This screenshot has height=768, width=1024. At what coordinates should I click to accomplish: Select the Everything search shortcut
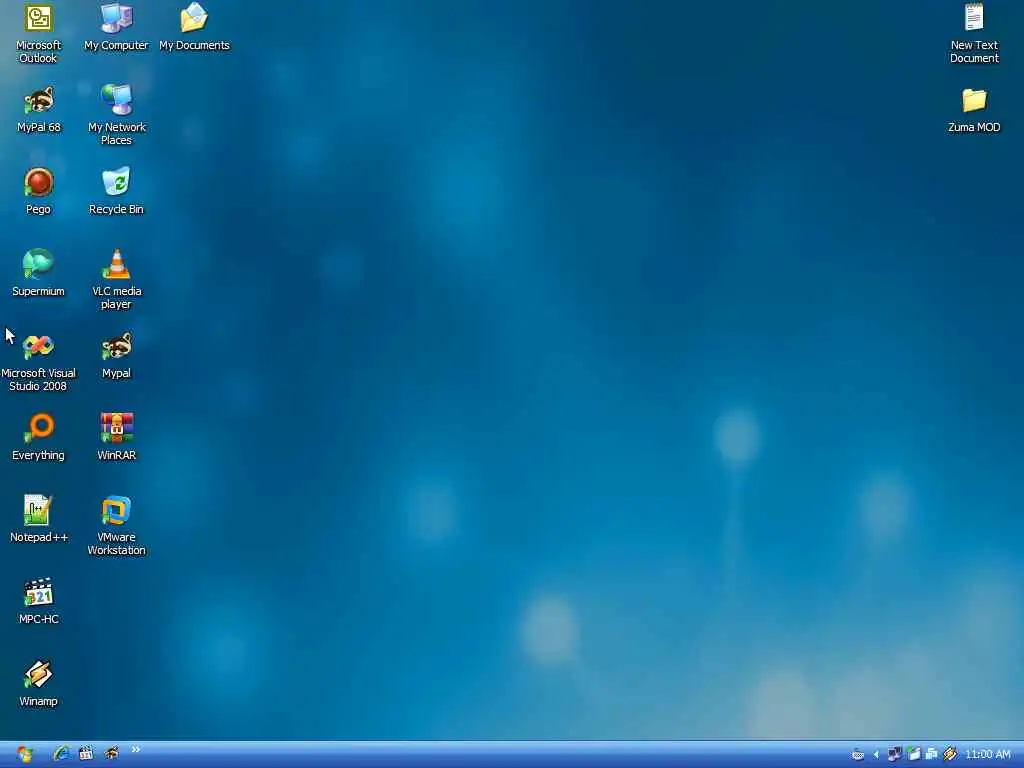(39, 437)
